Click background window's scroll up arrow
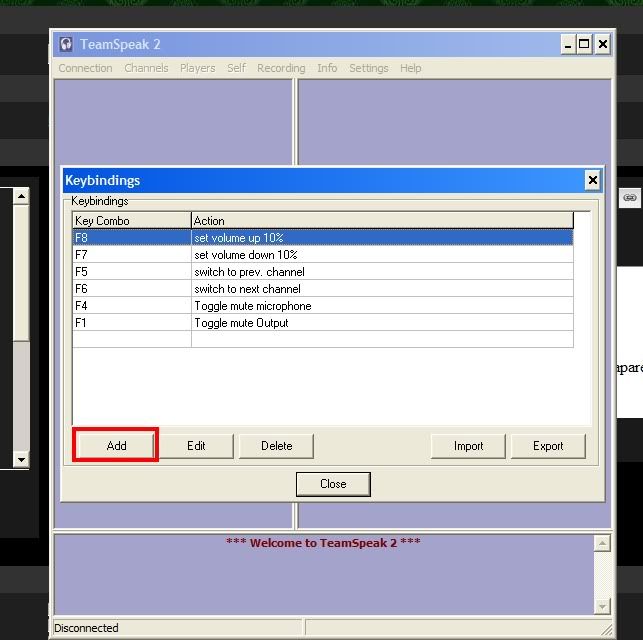The width and height of the screenshot is (643, 640). (21, 196)
